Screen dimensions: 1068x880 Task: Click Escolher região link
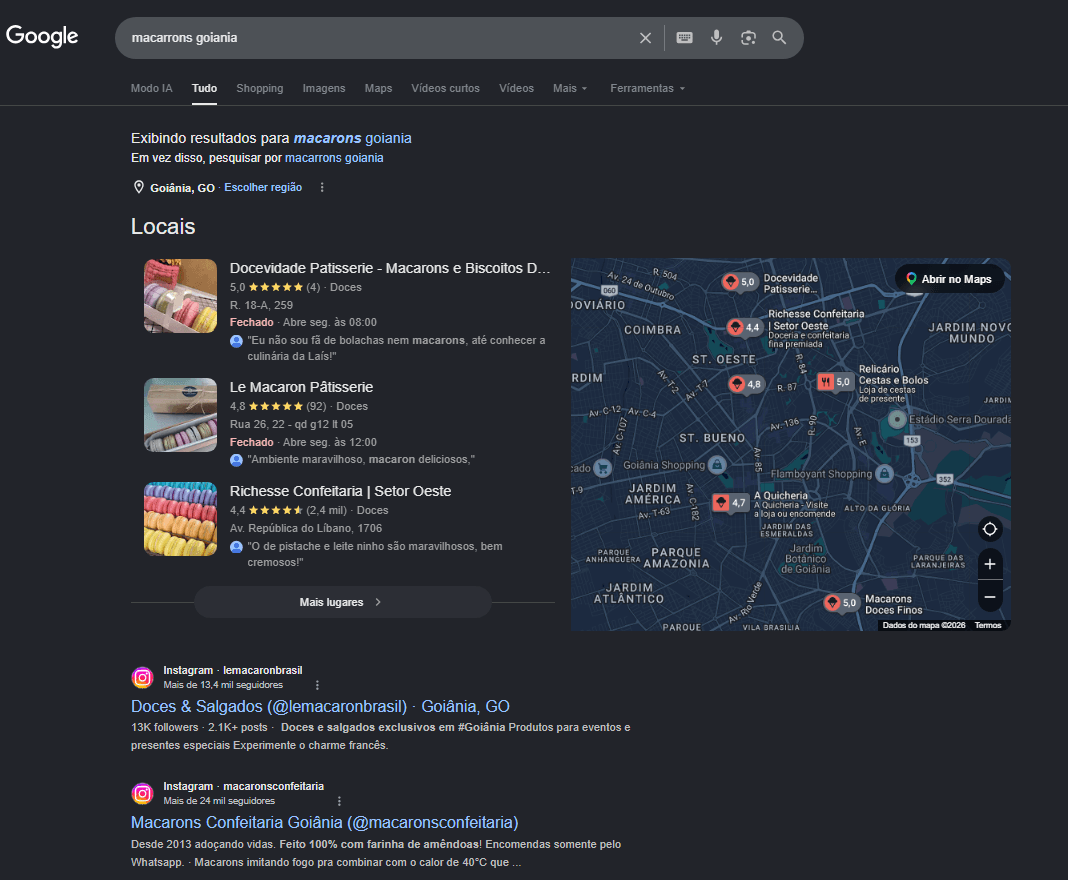tap(263, 187)
